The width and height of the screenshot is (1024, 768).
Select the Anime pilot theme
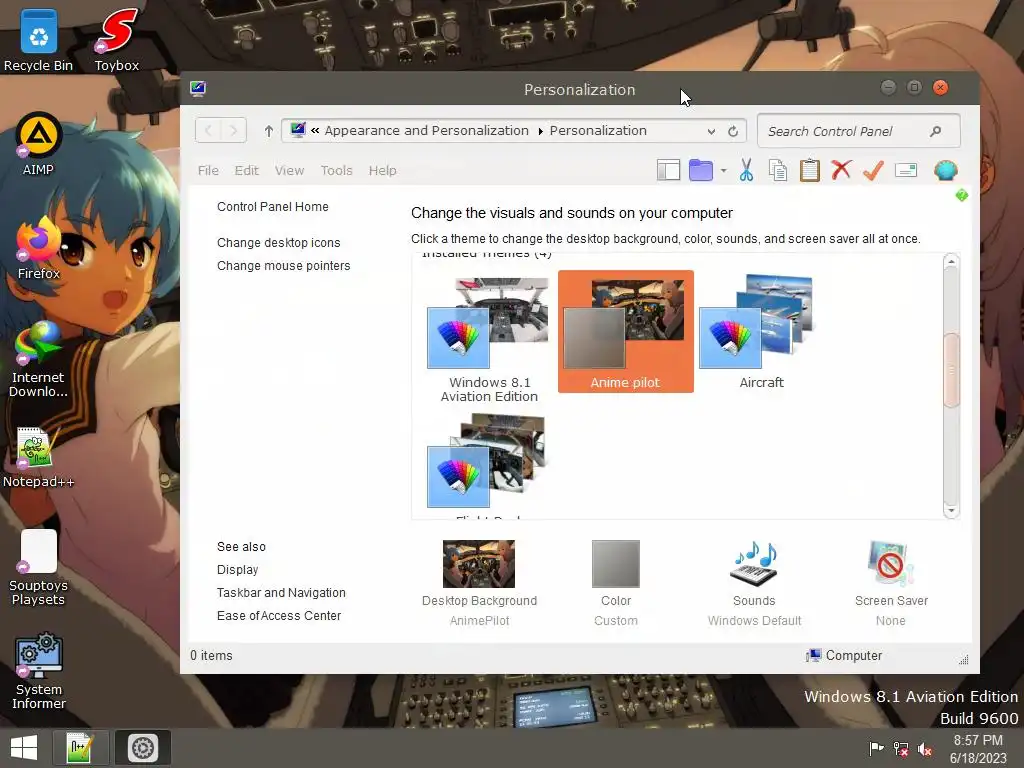pyautogui.click(x=626, y=332)
